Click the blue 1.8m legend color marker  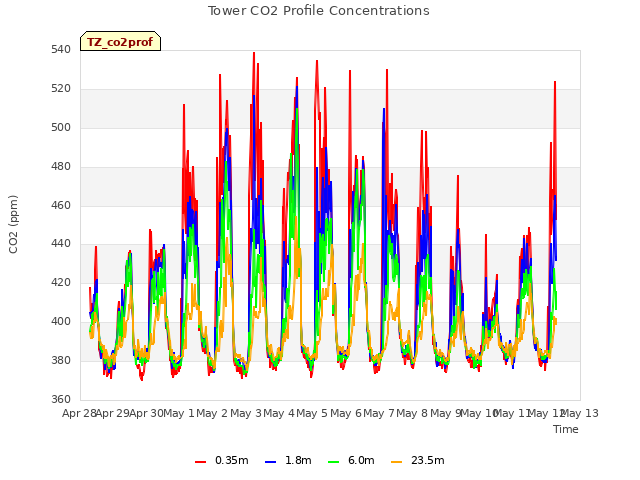point(270,462)
